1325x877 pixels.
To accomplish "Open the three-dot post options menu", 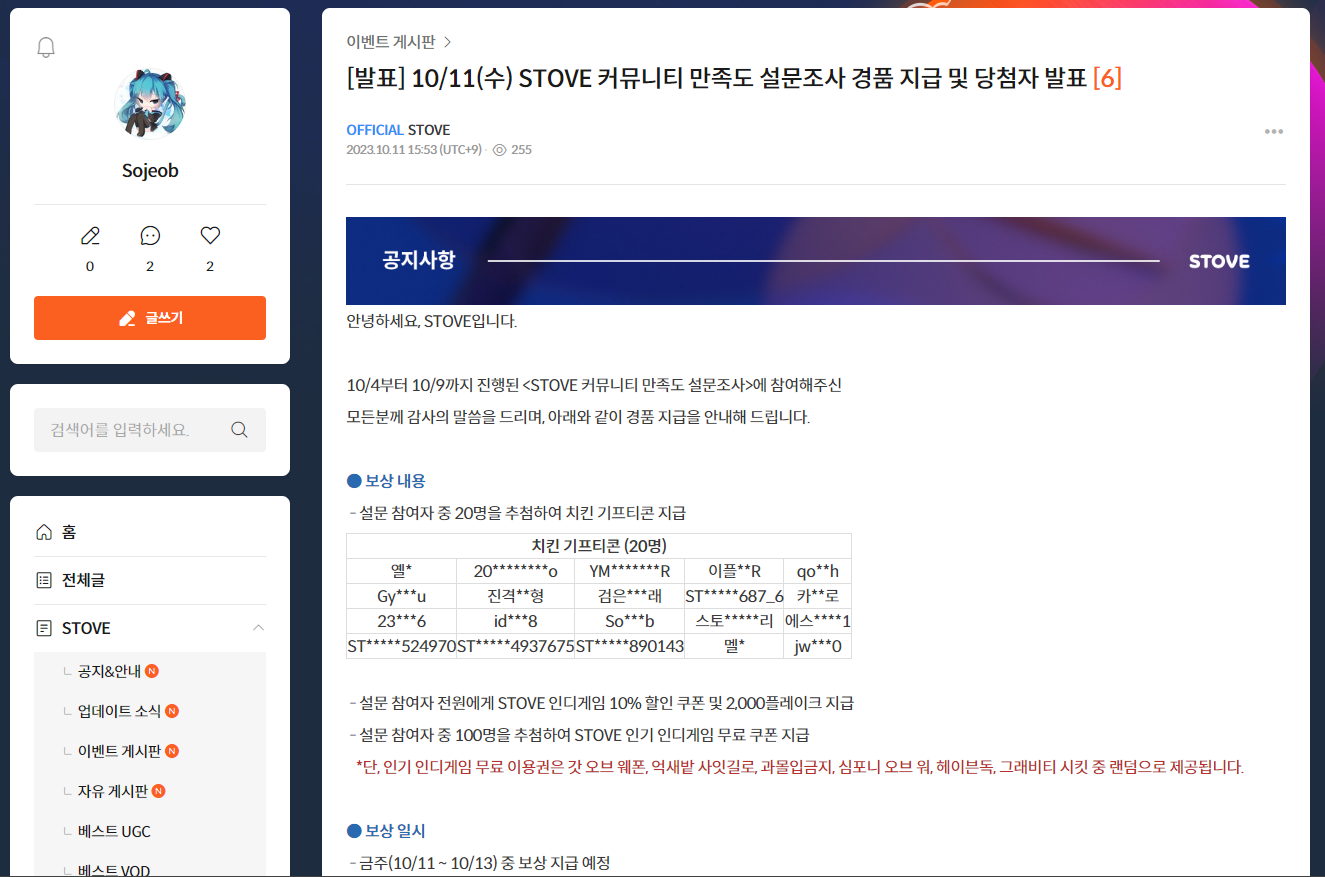I will point(1273,131).
